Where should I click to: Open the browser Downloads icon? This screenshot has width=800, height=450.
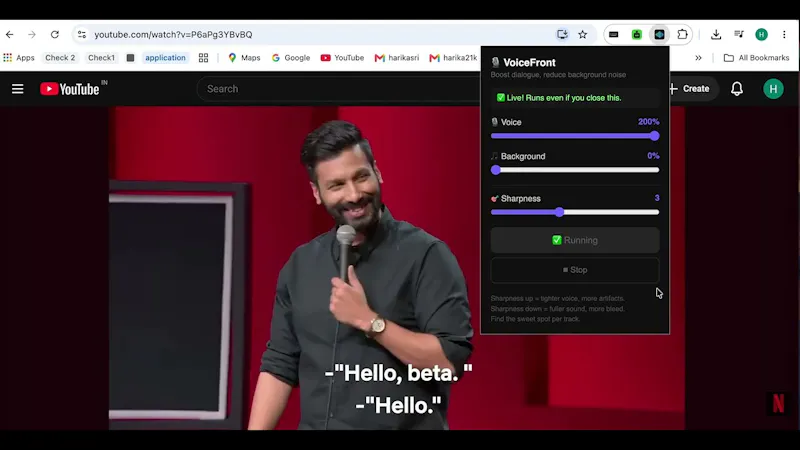[716, 35]
